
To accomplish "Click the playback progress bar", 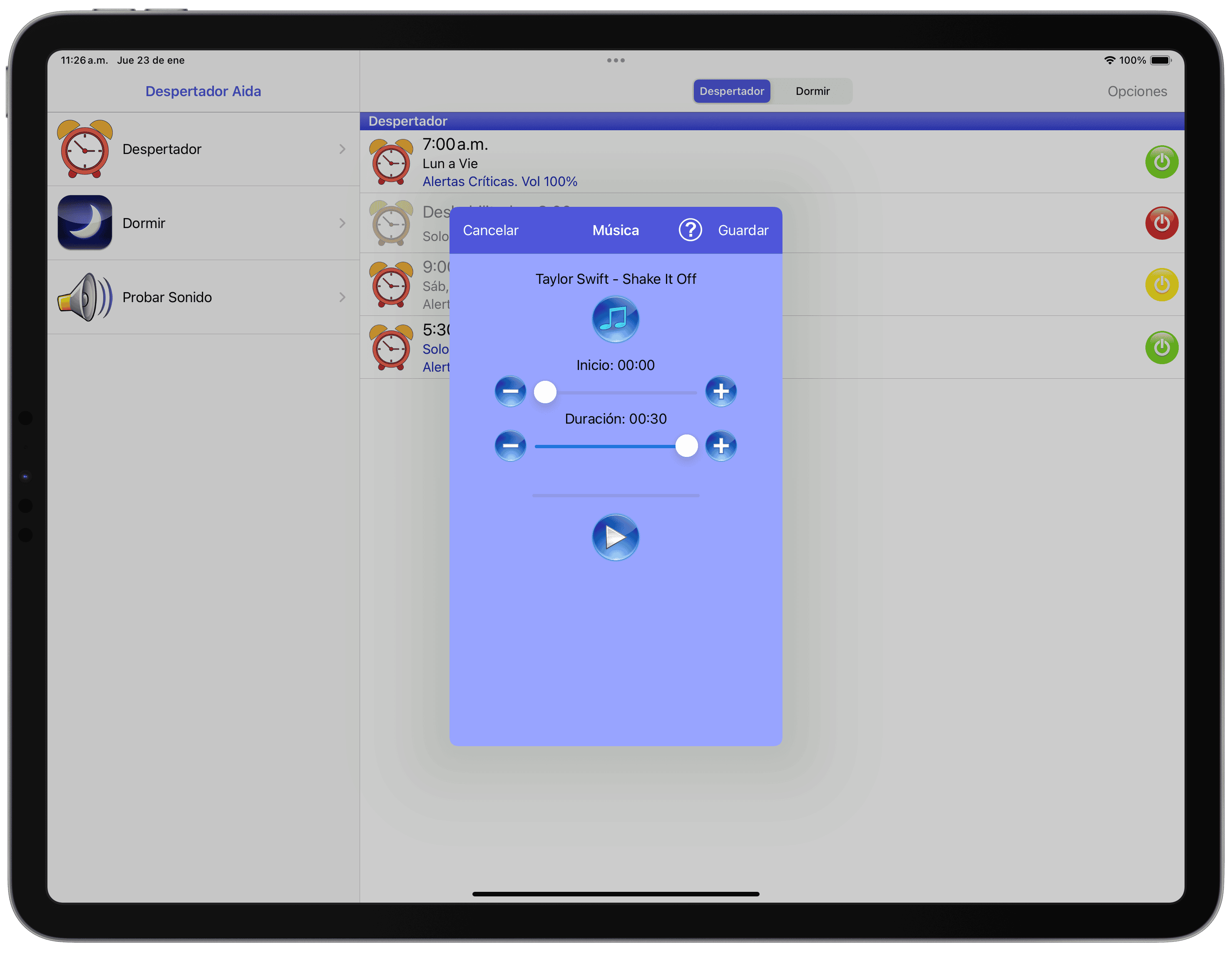I will (x=616, y=496).
